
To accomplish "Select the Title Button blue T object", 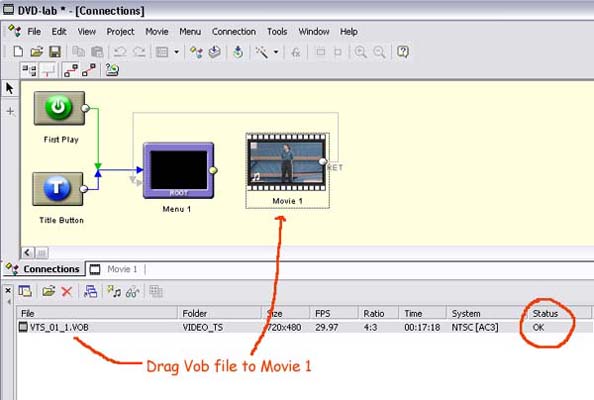I will pyautogui.click(x=58, y=189).
